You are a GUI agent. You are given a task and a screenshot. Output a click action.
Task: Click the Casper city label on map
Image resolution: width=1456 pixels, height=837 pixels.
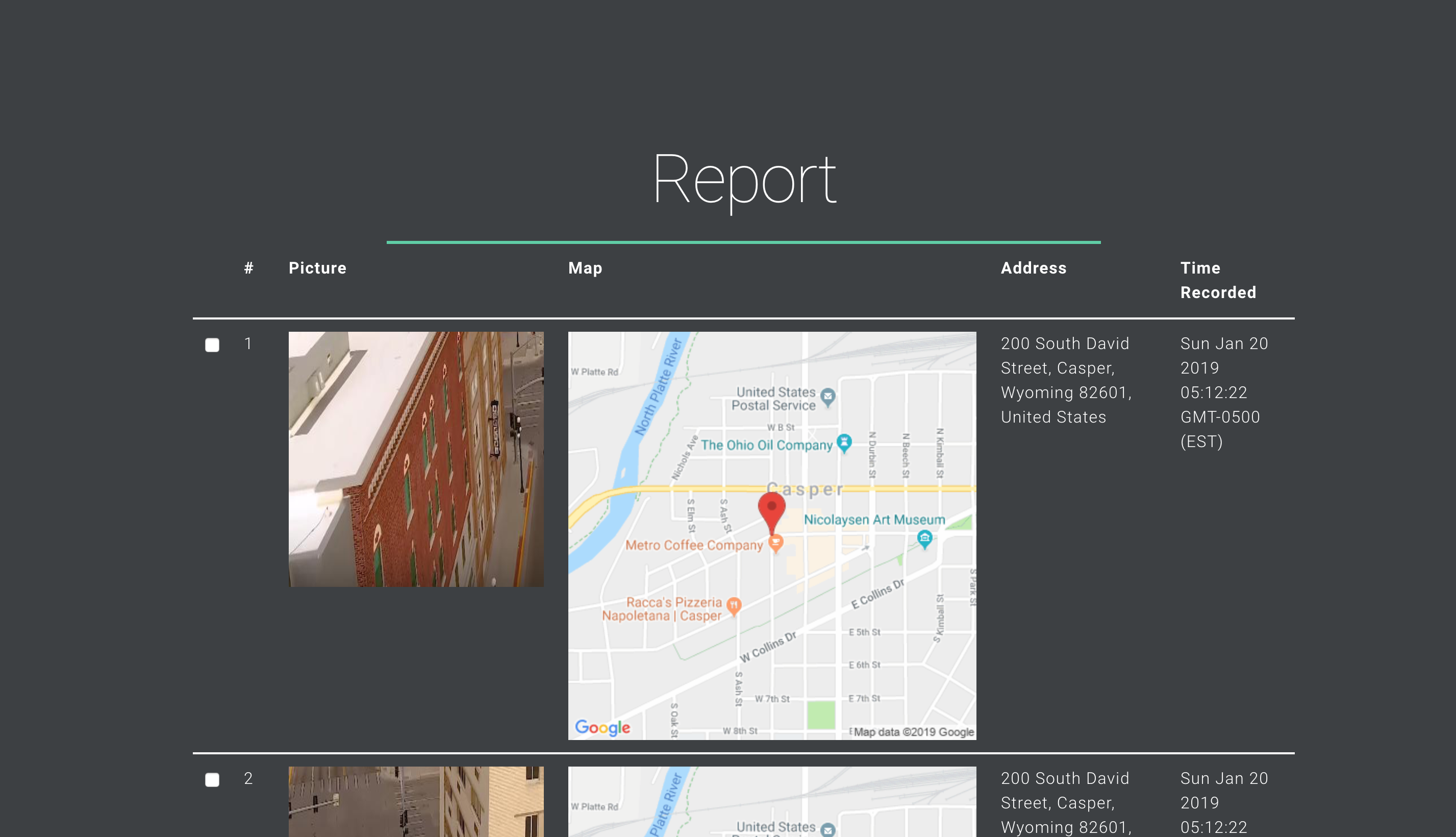click(805, 490)
